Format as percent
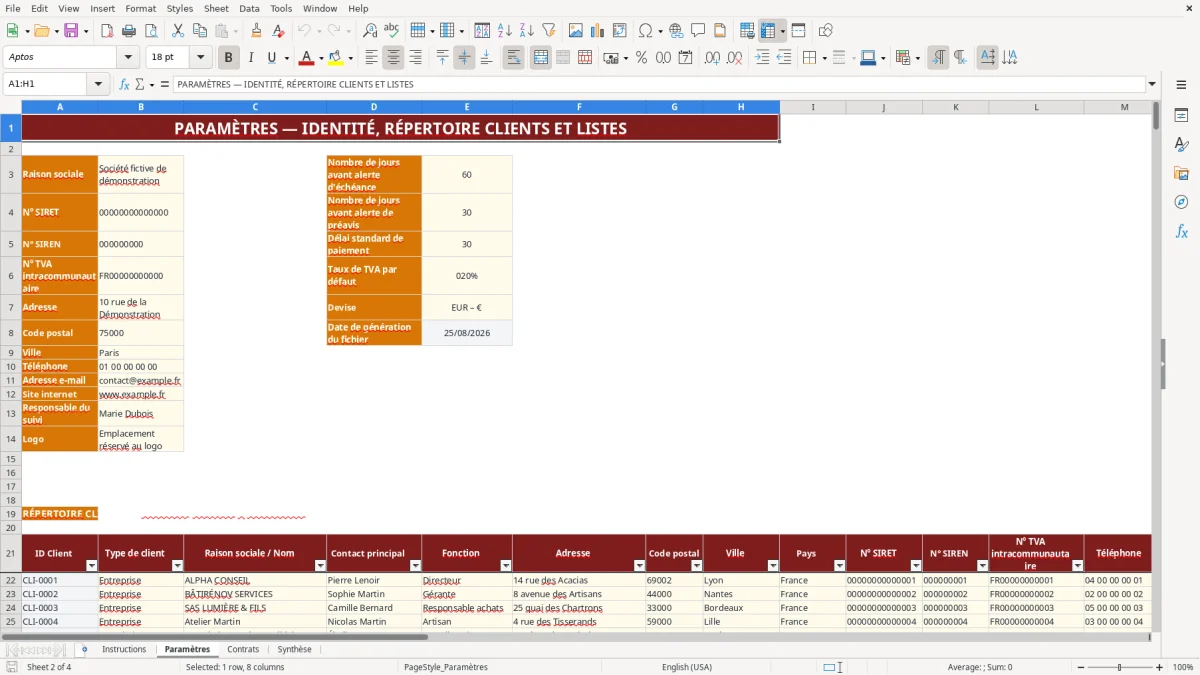This screenshot has height=675, width=1200. 641,58
